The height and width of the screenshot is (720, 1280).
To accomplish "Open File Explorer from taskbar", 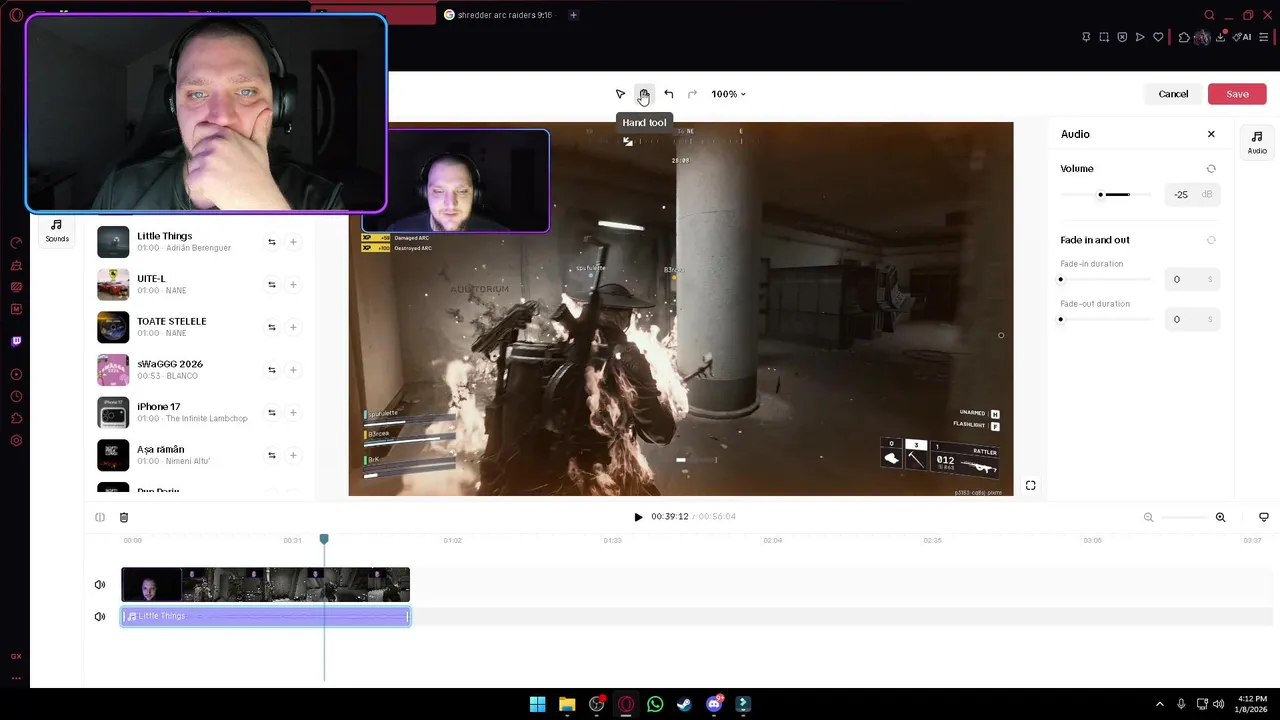I will [567, 704].
